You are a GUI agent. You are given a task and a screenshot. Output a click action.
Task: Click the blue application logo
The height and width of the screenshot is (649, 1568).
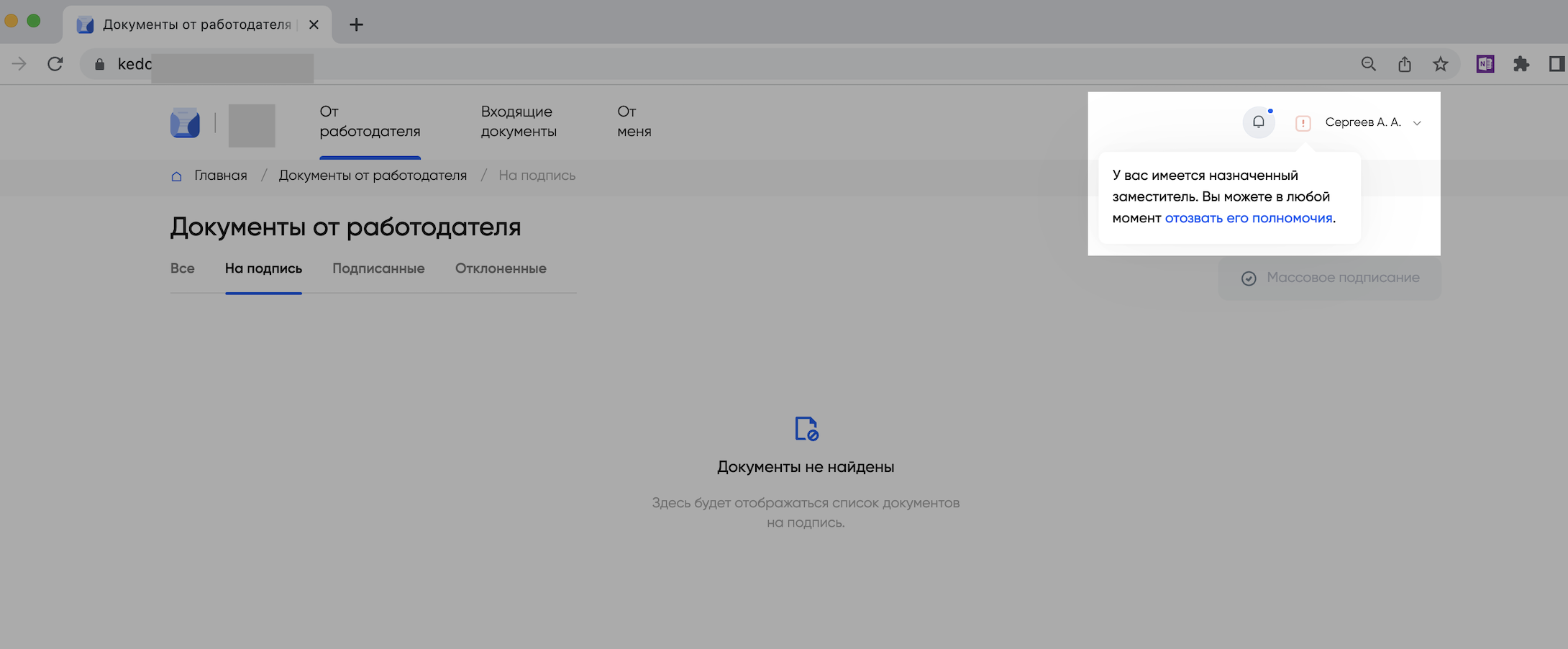(185, 123)
